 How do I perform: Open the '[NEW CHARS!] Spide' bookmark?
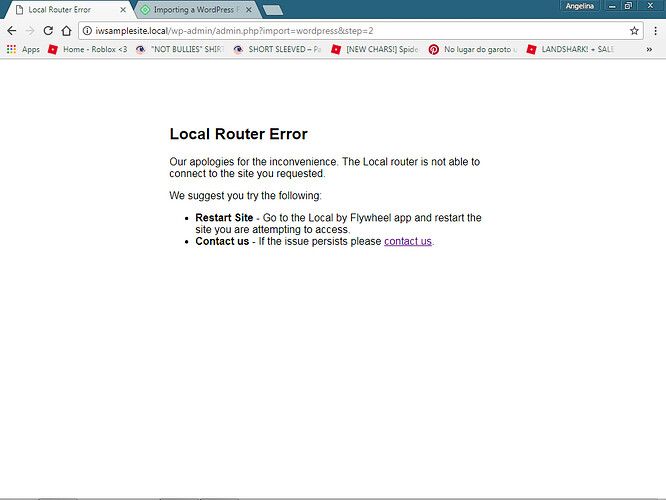(375, 49)
